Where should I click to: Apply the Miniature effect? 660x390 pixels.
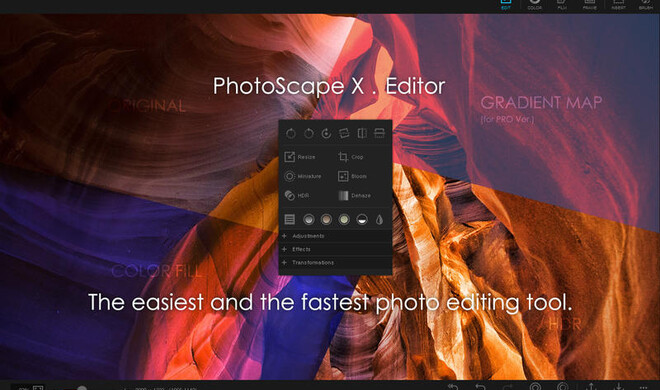coord(303,176)
